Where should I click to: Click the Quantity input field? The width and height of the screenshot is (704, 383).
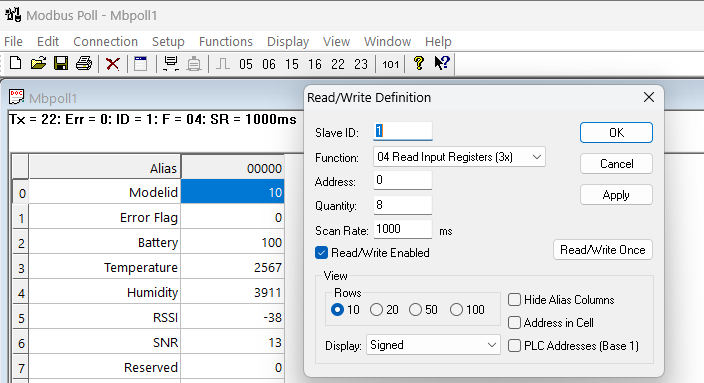click(403, 205)
